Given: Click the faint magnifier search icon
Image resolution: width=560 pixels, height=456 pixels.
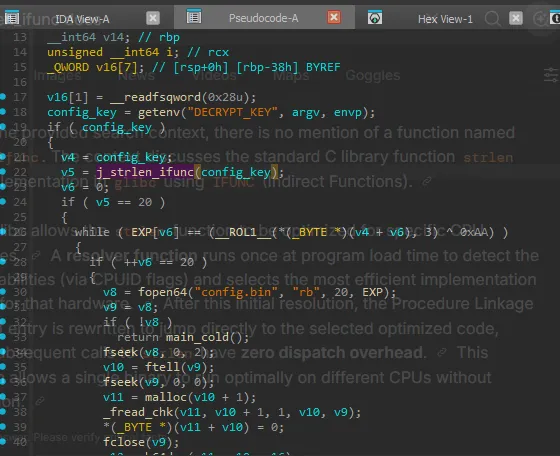Looking at the screenshot, I should pos(493,18).
